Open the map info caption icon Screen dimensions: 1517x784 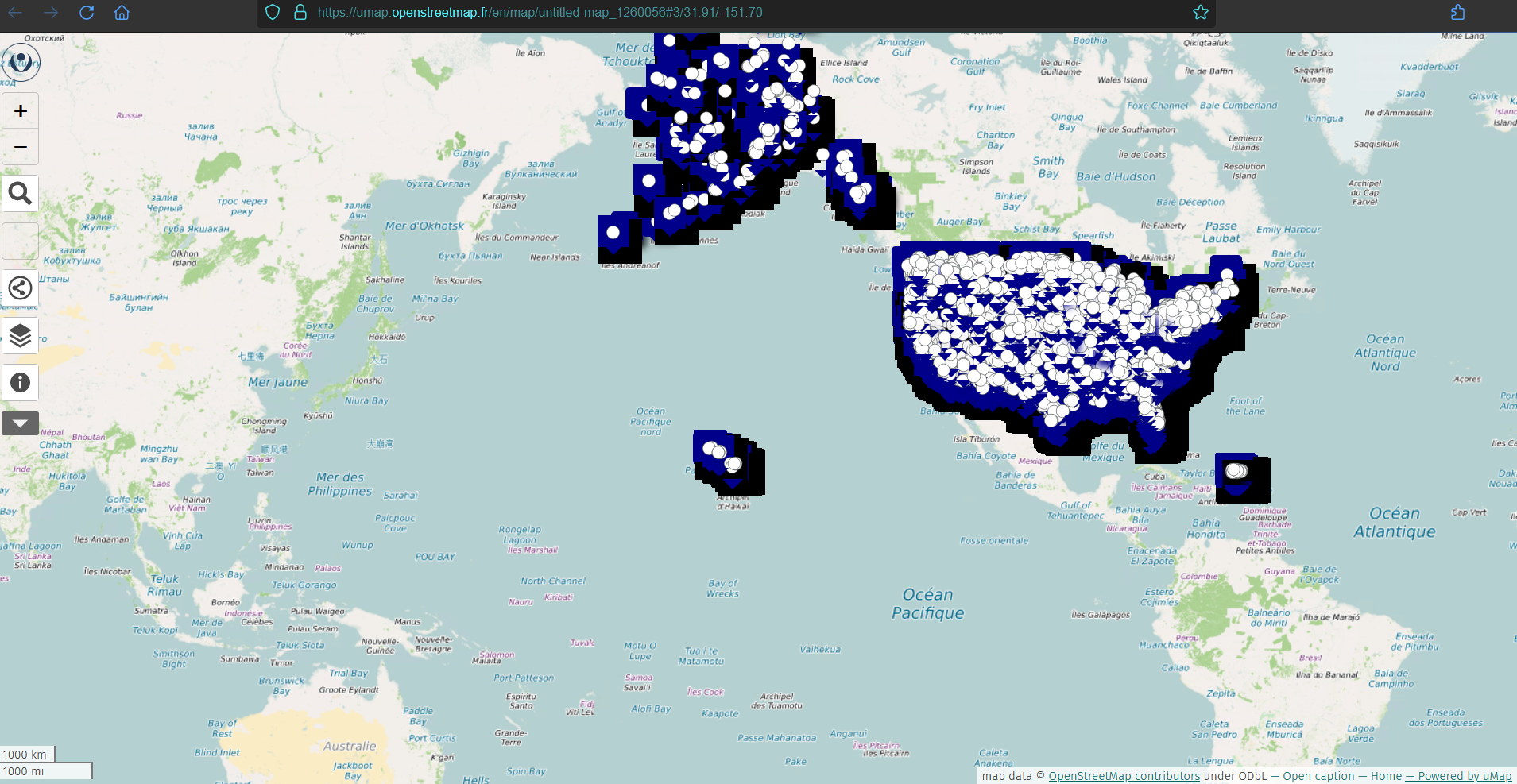click(21, 382)
